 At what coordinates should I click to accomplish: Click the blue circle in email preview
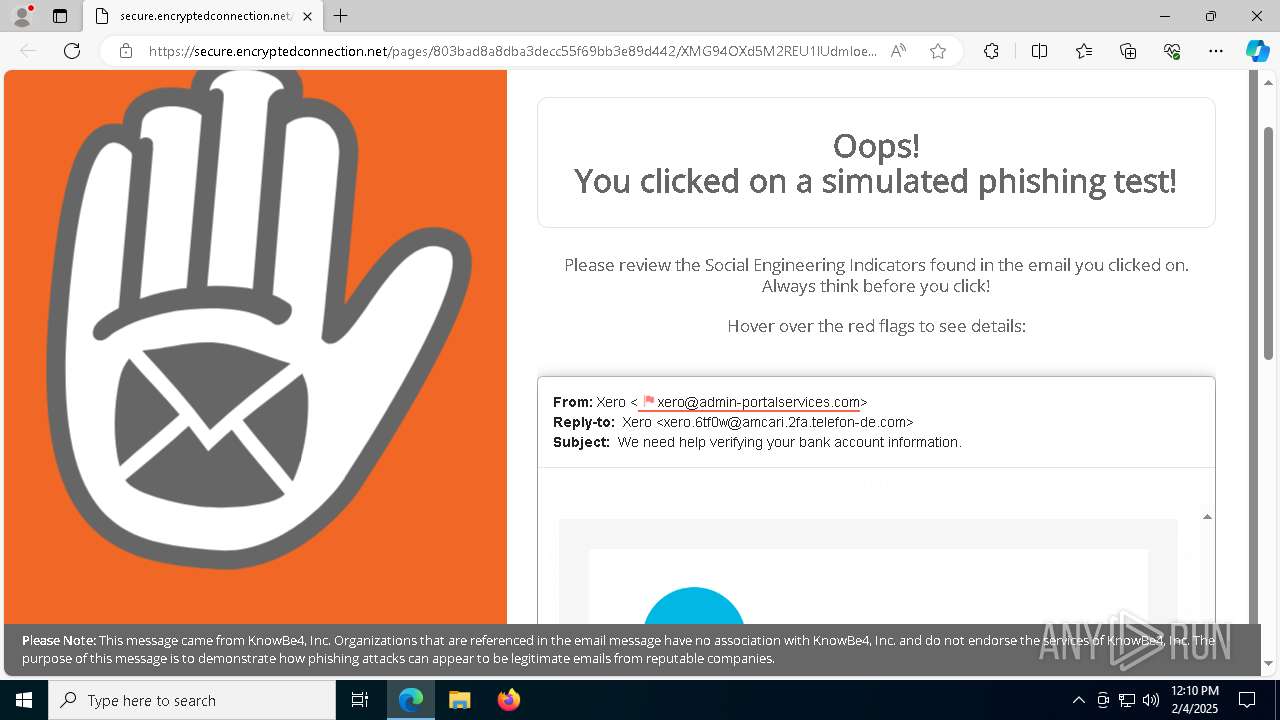pos(694,607)
